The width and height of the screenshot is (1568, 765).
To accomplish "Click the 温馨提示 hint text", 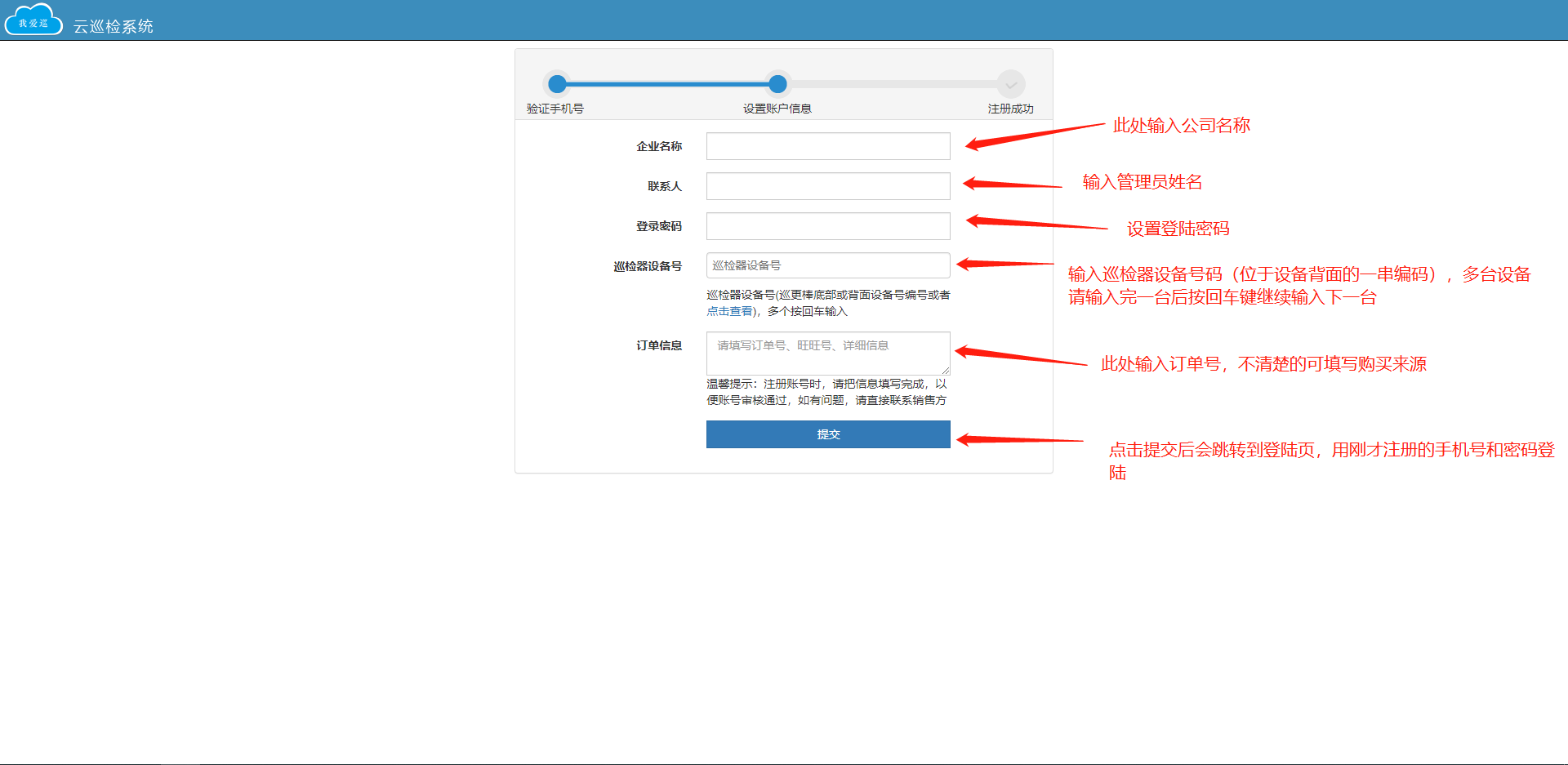I will 826,392.
